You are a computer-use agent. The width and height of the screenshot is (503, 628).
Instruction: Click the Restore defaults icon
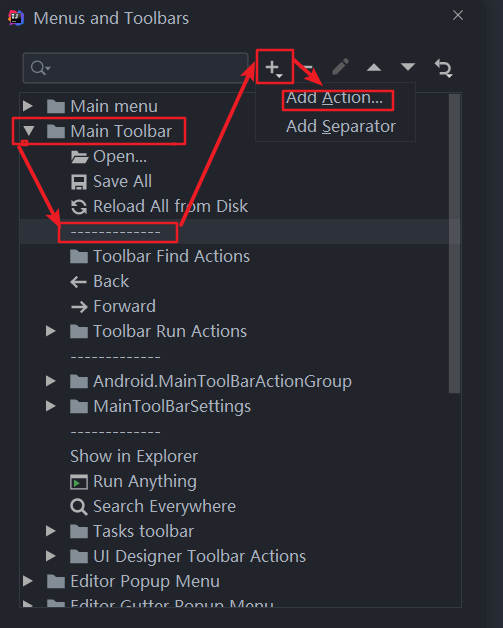444,68
